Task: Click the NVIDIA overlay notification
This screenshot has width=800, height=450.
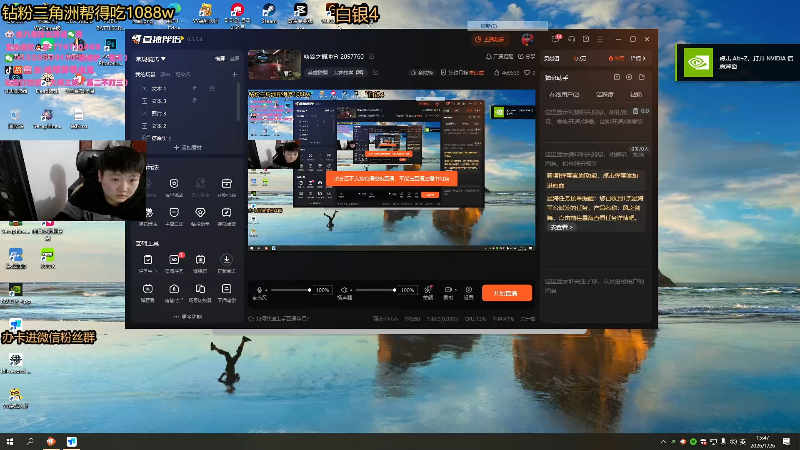Action: [738, 62]
